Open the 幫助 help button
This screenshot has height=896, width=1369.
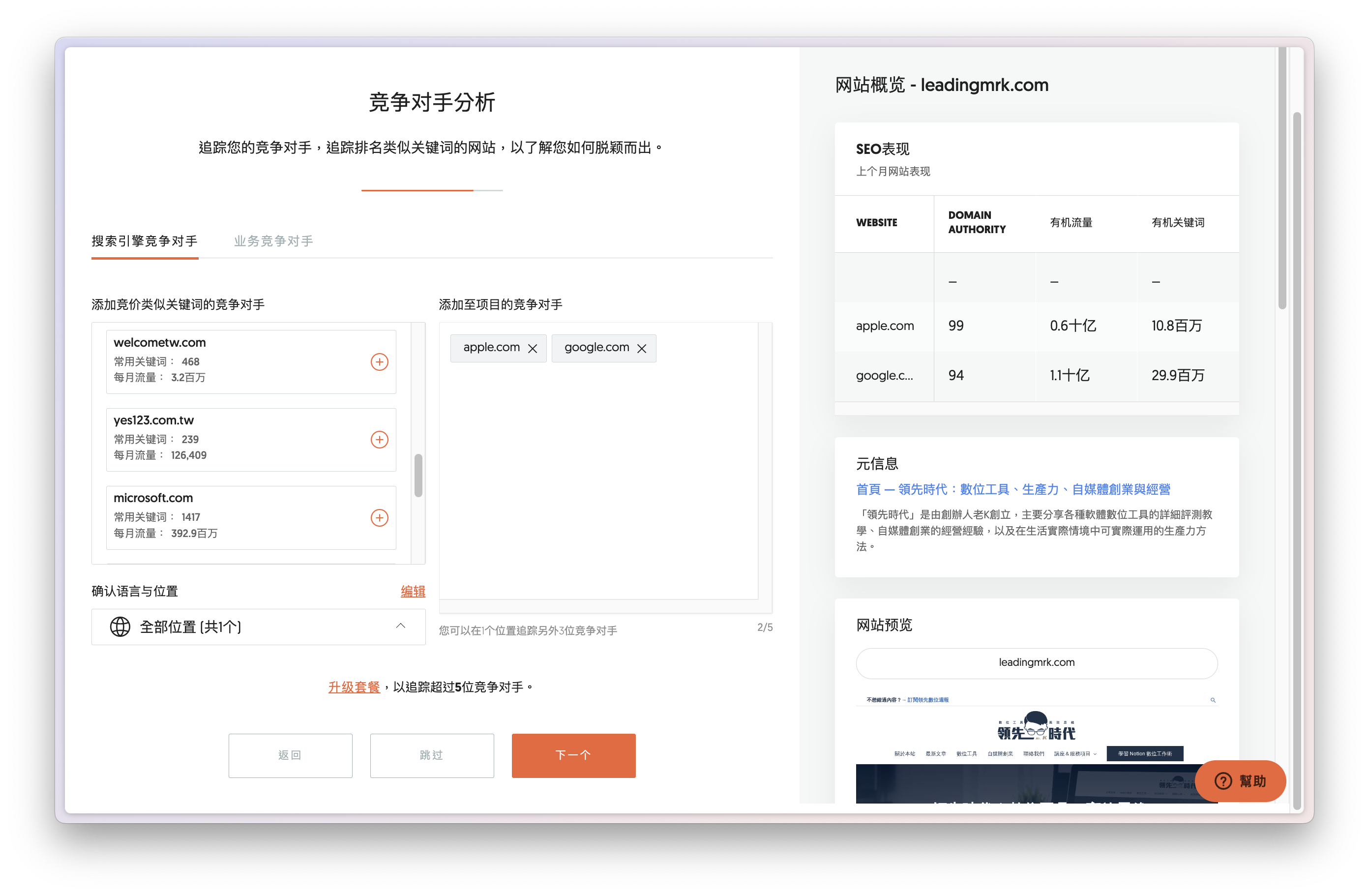pyautogui.click(x=1240, y=780)
